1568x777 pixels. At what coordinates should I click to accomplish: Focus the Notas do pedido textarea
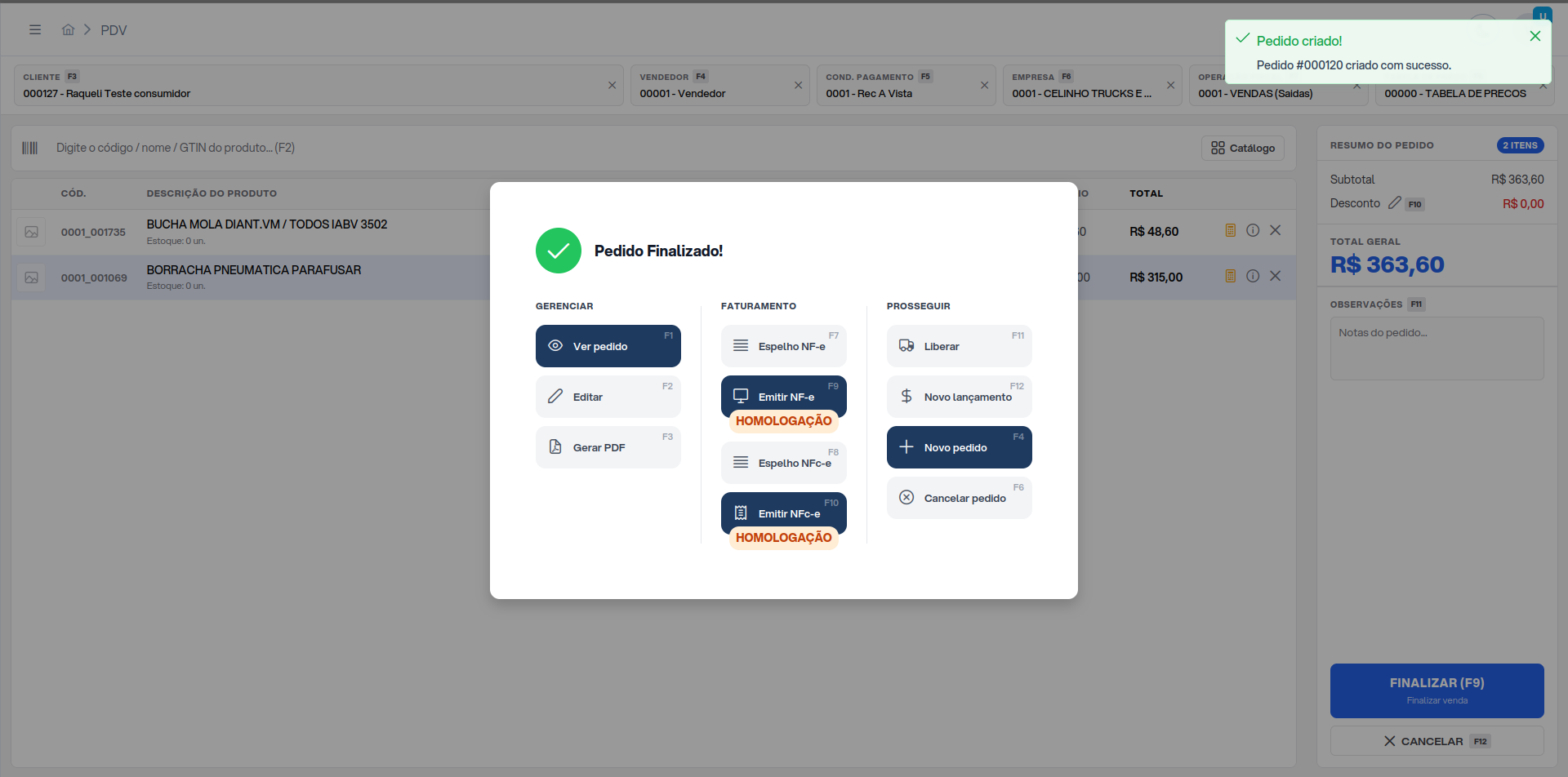point(1437,349)
